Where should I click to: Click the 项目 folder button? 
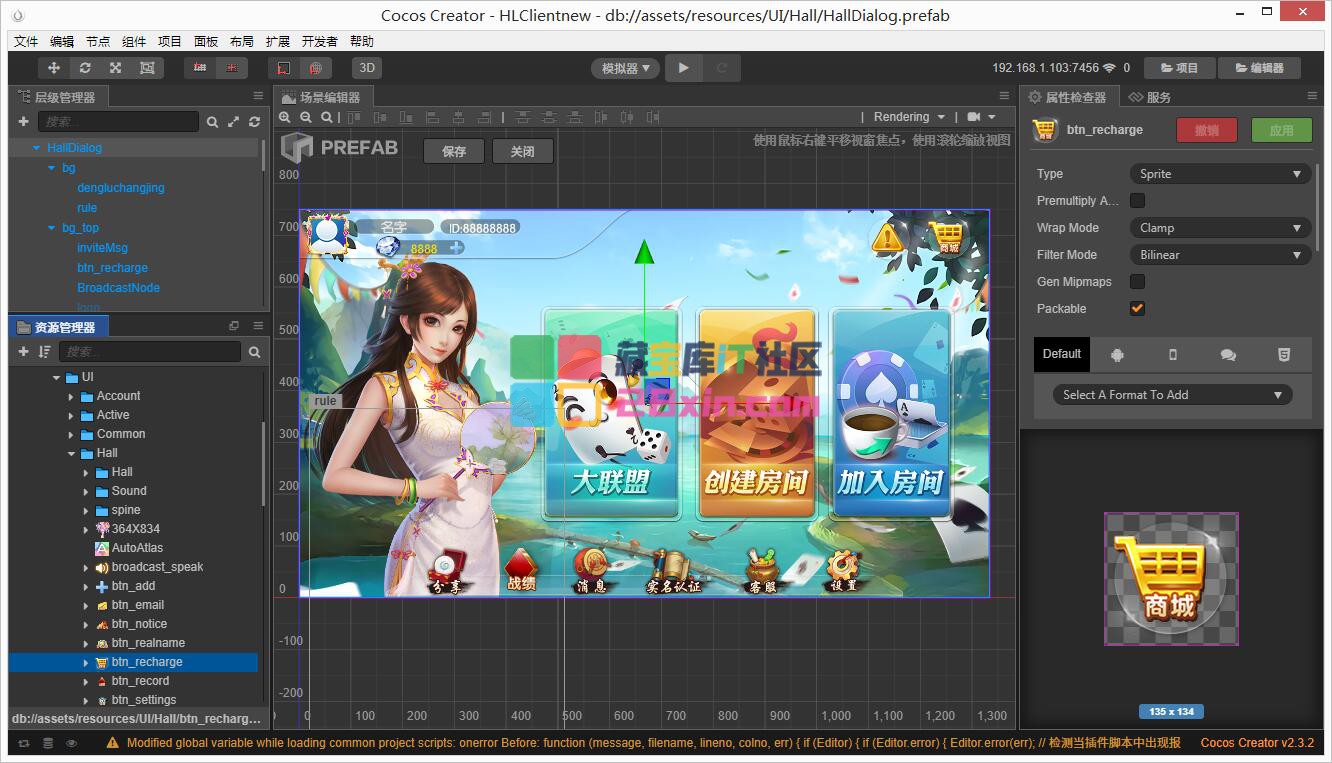pyautogui.click(x=1179, y=68)
